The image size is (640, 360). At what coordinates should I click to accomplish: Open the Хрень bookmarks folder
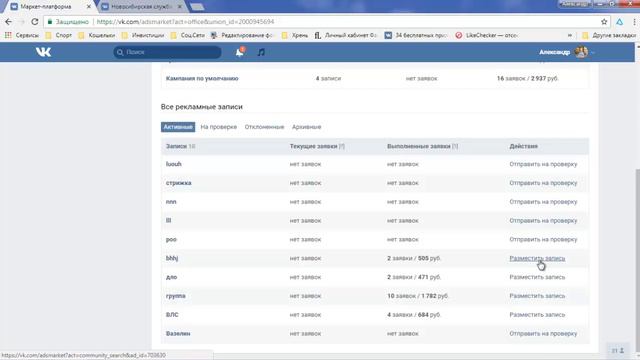[x=295, y=36]
